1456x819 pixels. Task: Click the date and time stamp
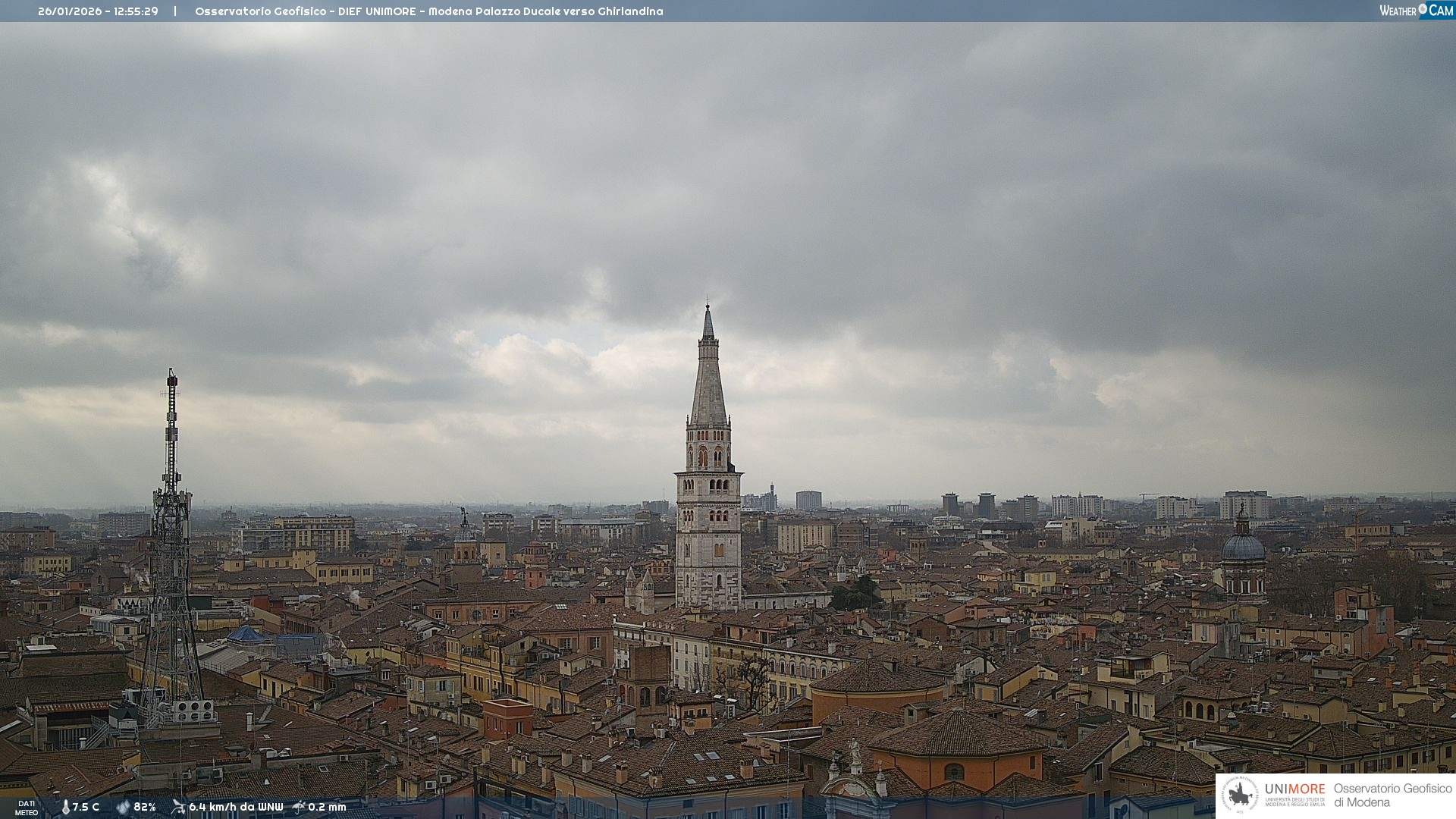point(98,11)
